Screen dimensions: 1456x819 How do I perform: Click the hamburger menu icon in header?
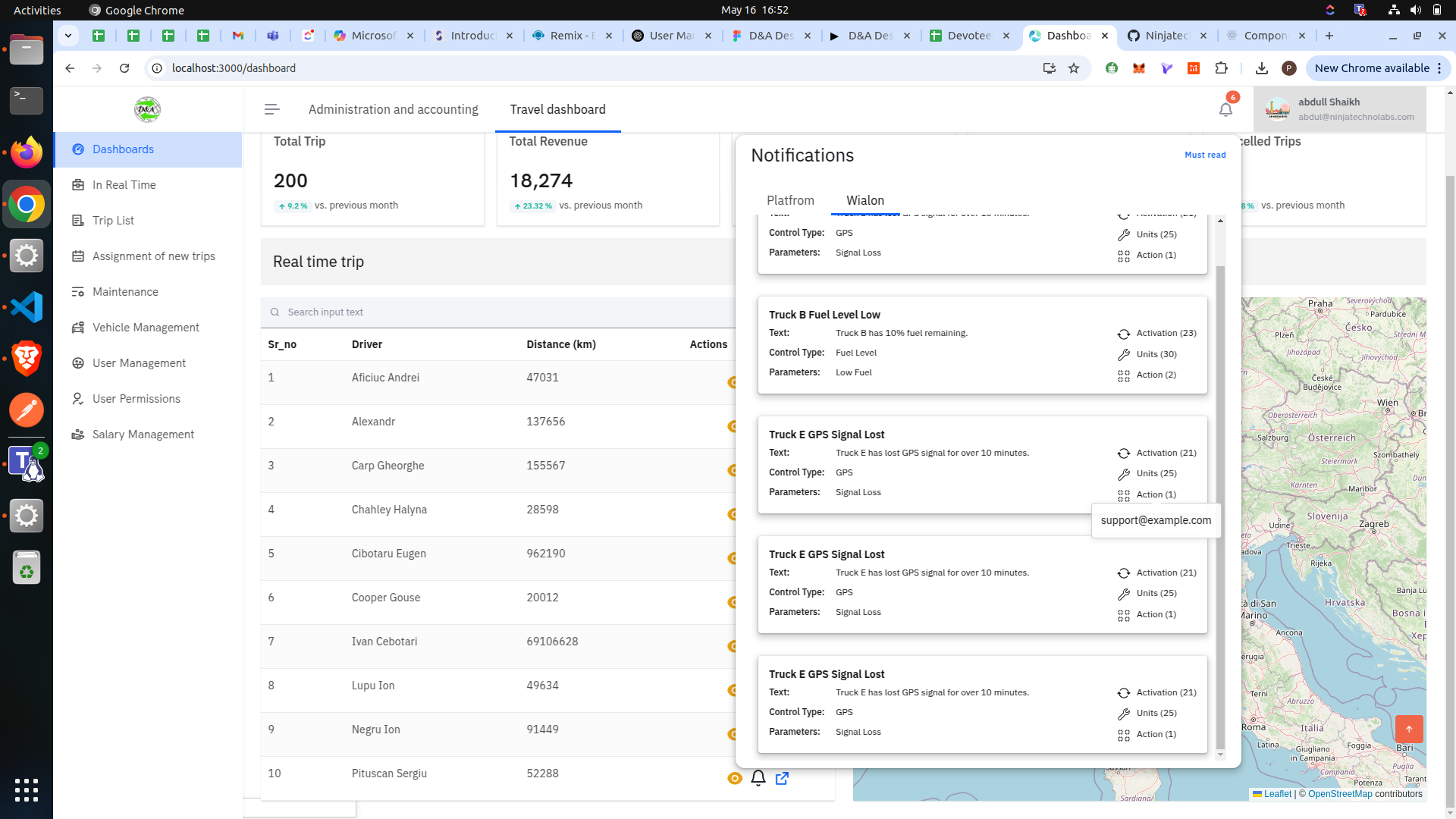tap(271, 109)
